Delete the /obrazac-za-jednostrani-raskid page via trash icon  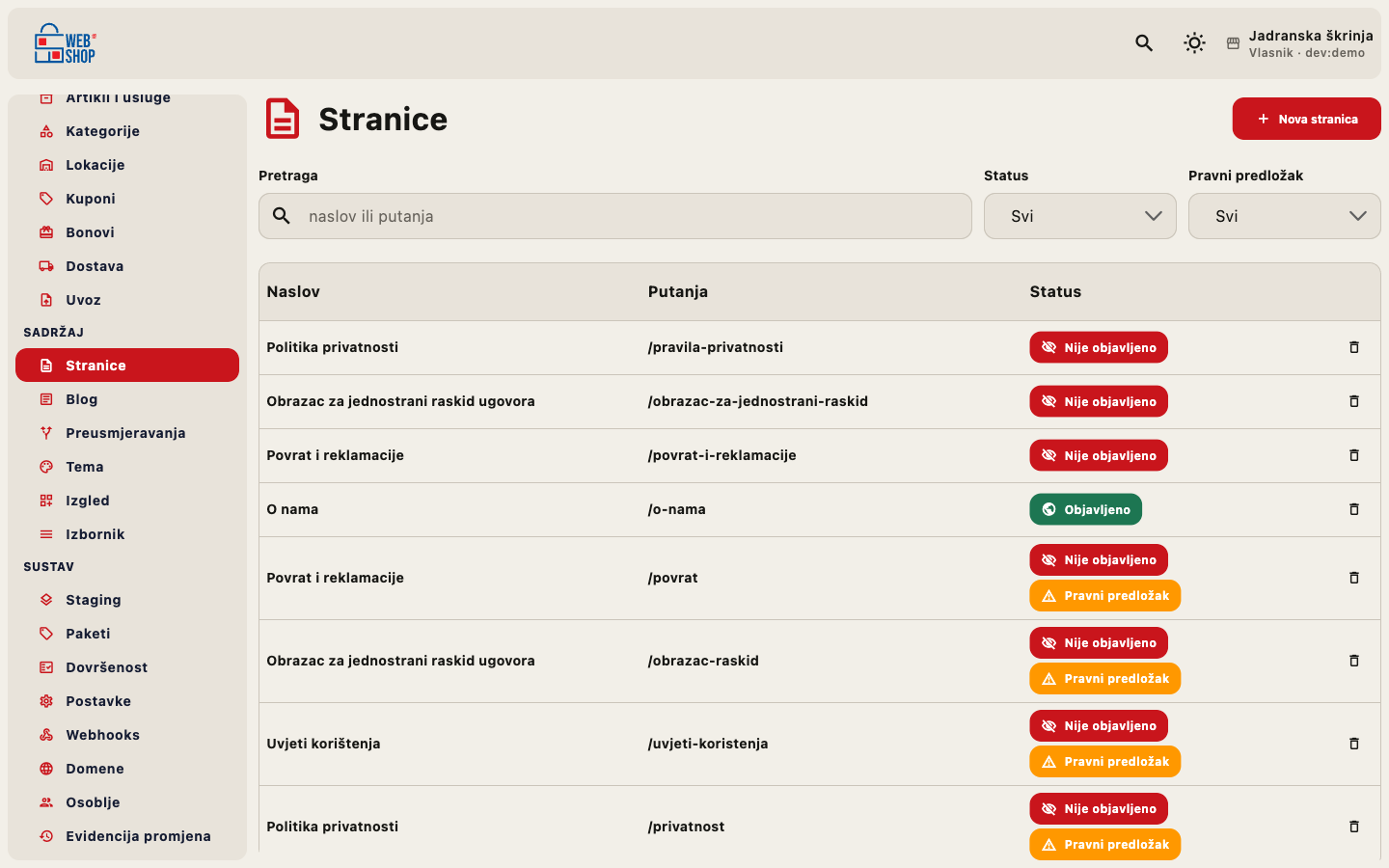pos(1354,401)
